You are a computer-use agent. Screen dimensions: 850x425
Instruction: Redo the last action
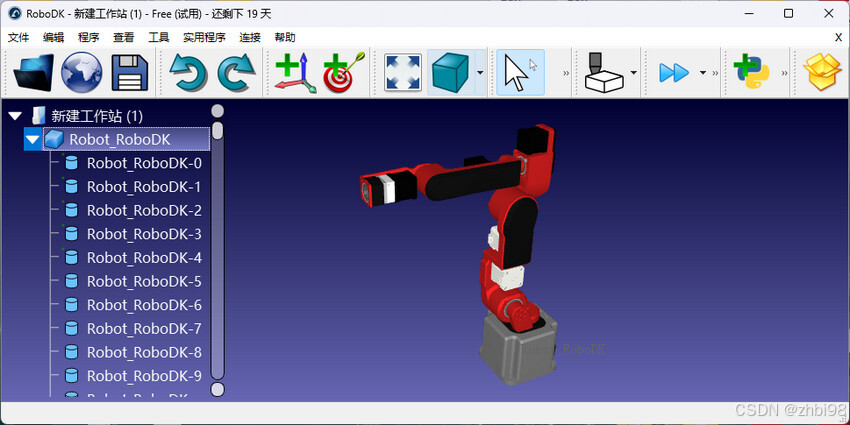pyautogui.click(x=236, y=72)
